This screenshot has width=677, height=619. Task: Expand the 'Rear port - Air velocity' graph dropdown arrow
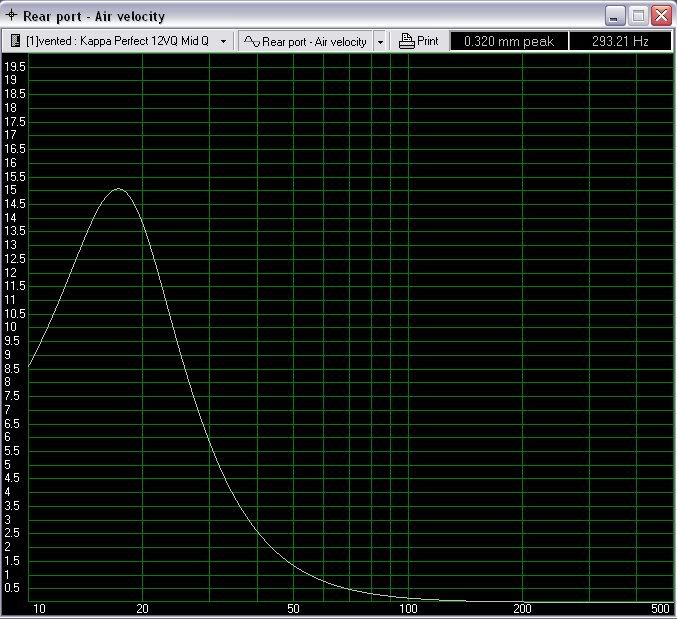pos(380,42)
